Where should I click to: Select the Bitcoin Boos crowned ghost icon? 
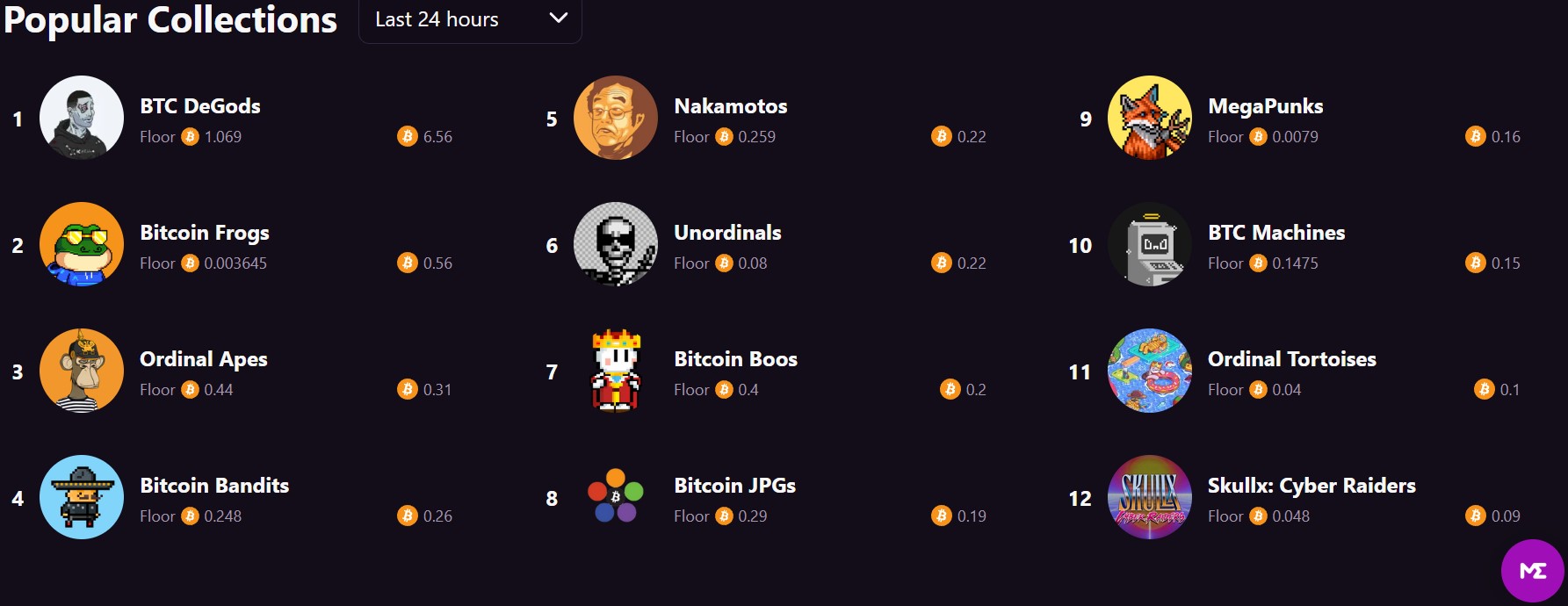tap(616, 371)
